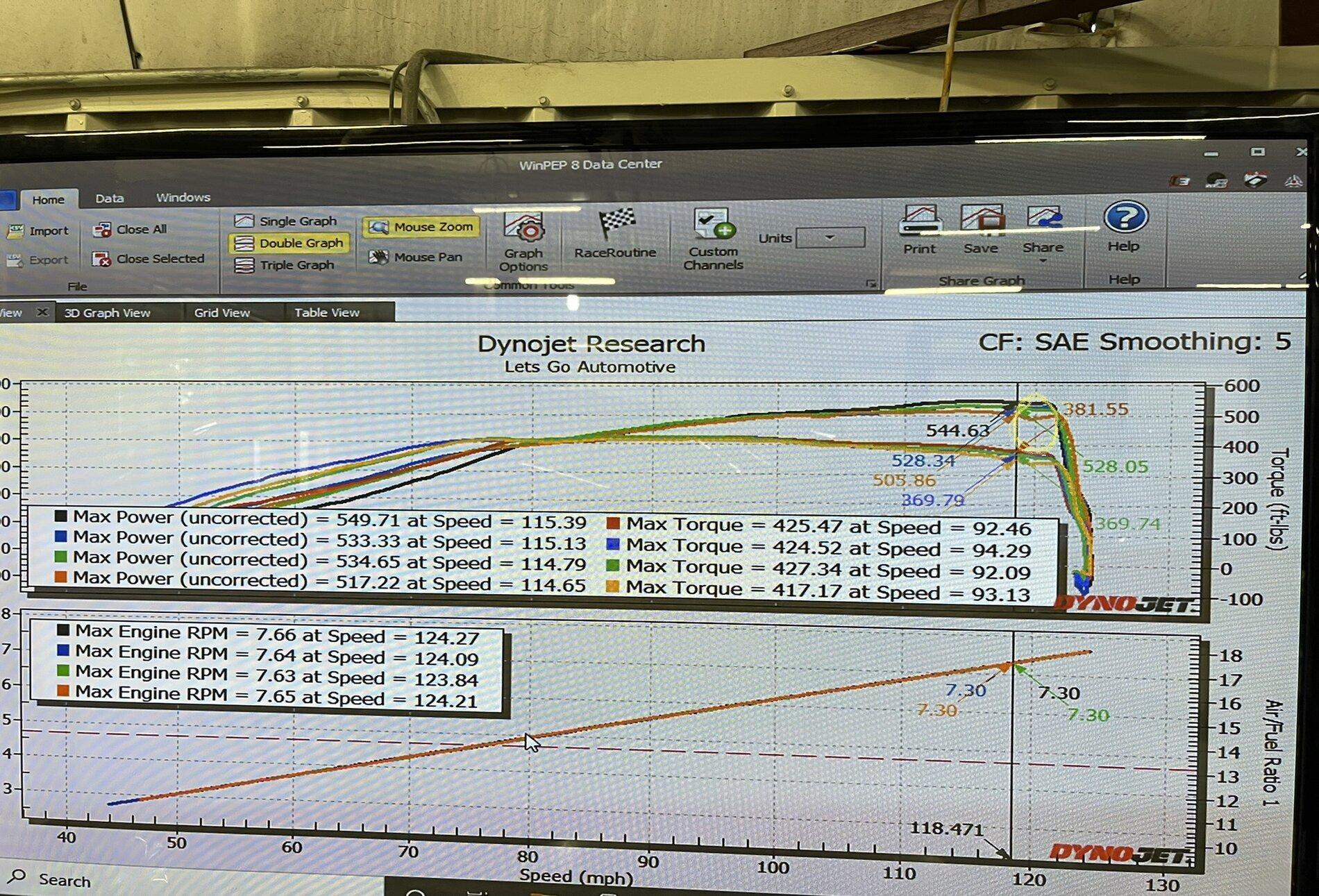
Task: Activate the Mouse Pan tool
Action: pos(419,256)
